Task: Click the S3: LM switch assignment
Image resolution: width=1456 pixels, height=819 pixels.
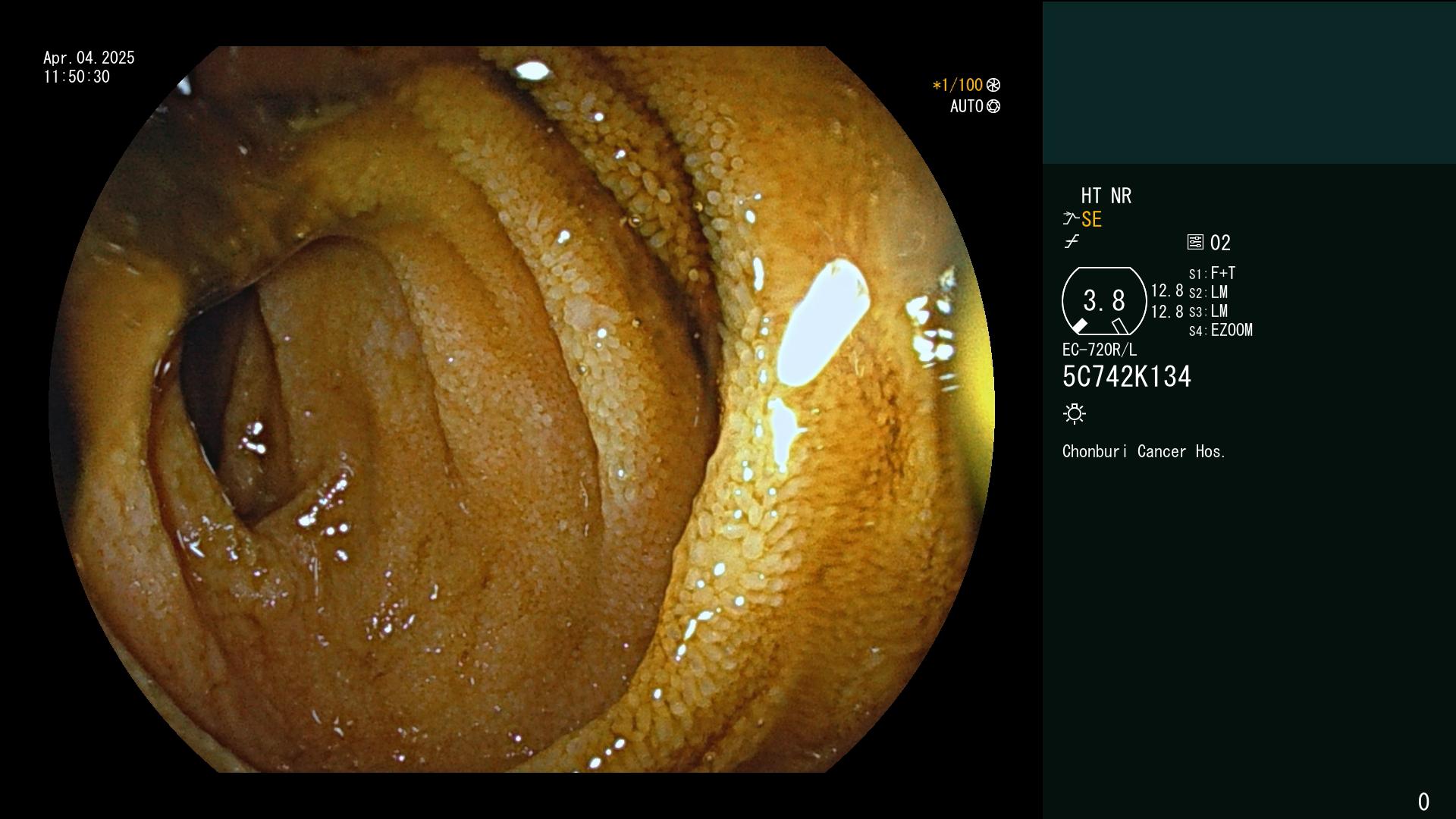Action: (1209, 312)
